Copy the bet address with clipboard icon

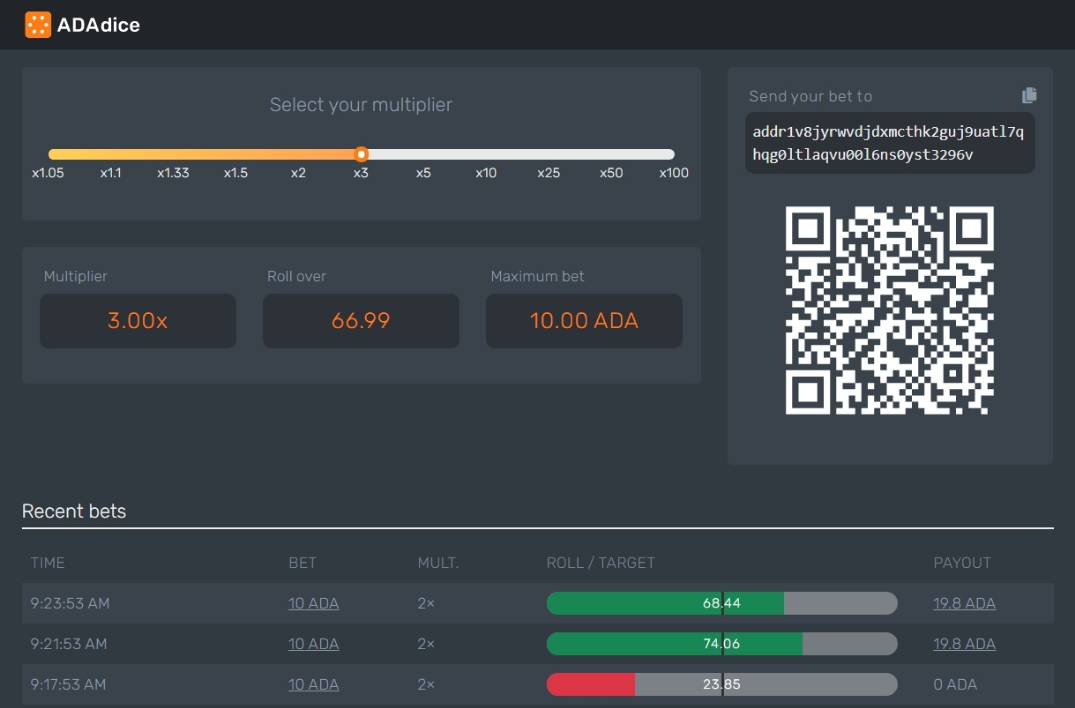tap(1028, 95)
